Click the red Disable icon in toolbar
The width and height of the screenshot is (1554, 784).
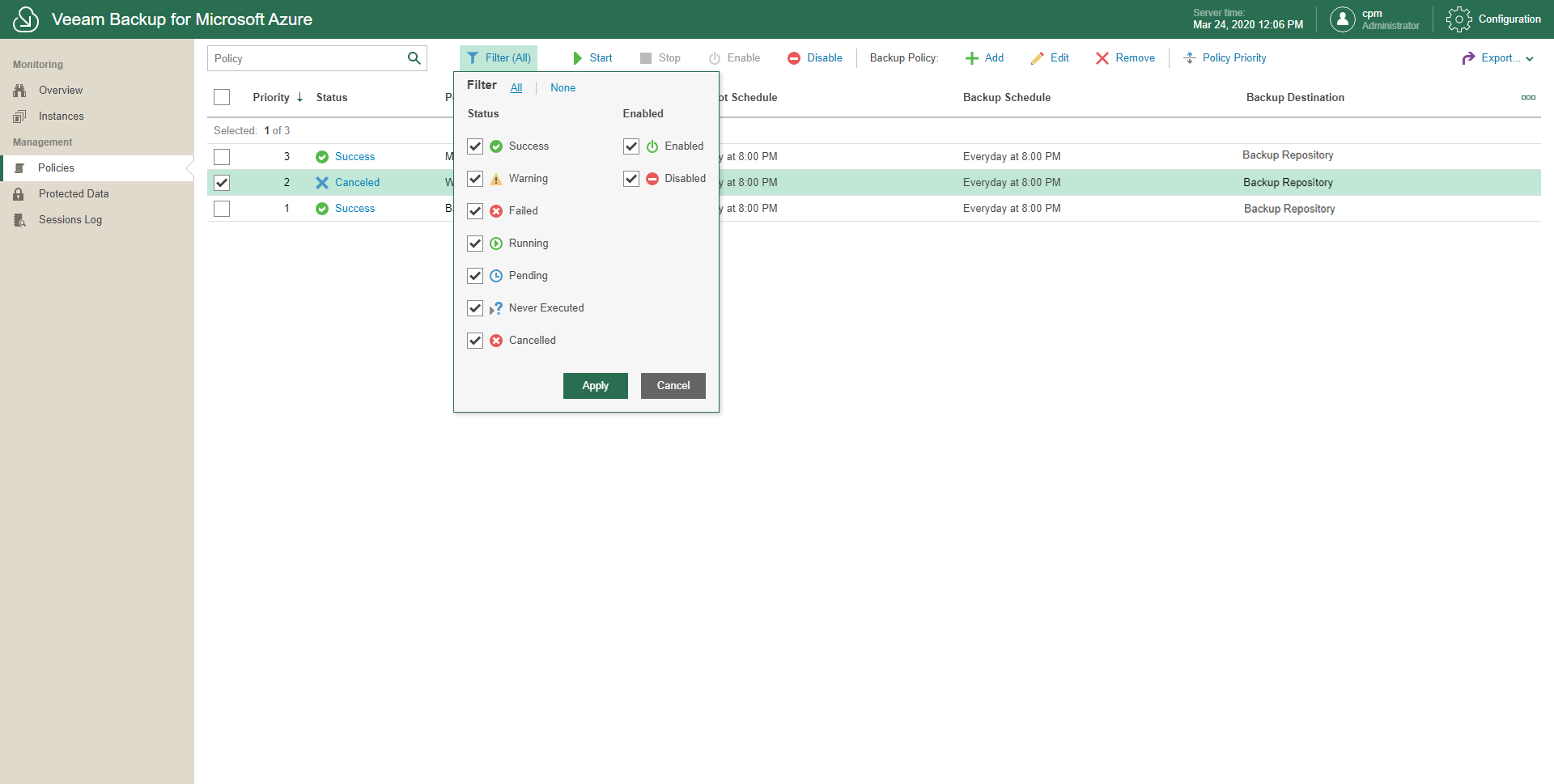coord(794,58)
